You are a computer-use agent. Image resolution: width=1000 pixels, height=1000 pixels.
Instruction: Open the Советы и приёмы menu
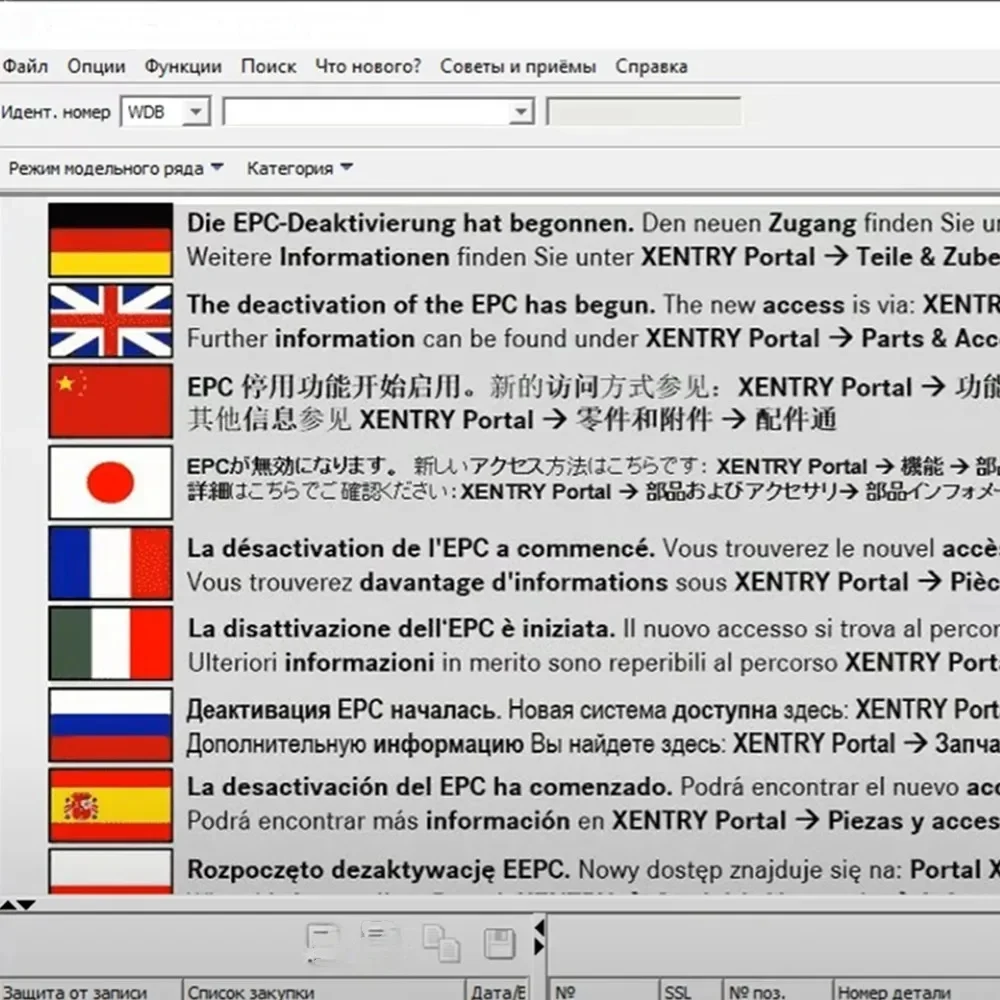518,66
